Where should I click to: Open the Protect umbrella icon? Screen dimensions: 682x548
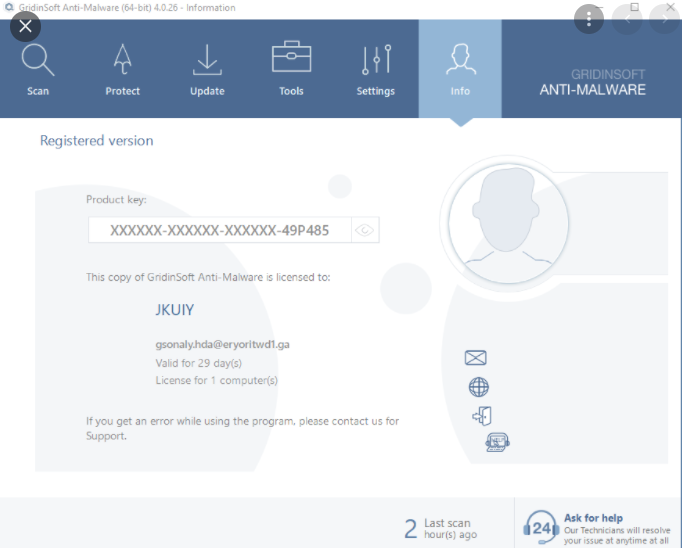point(123,59)
